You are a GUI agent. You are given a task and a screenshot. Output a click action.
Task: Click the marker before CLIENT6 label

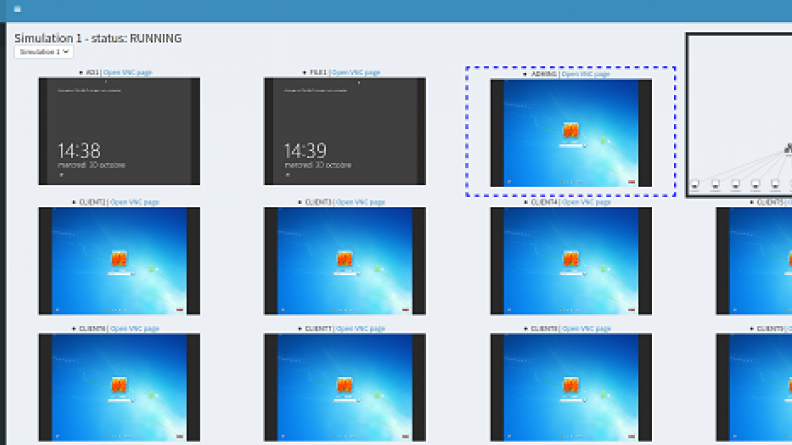click(74, 329)
